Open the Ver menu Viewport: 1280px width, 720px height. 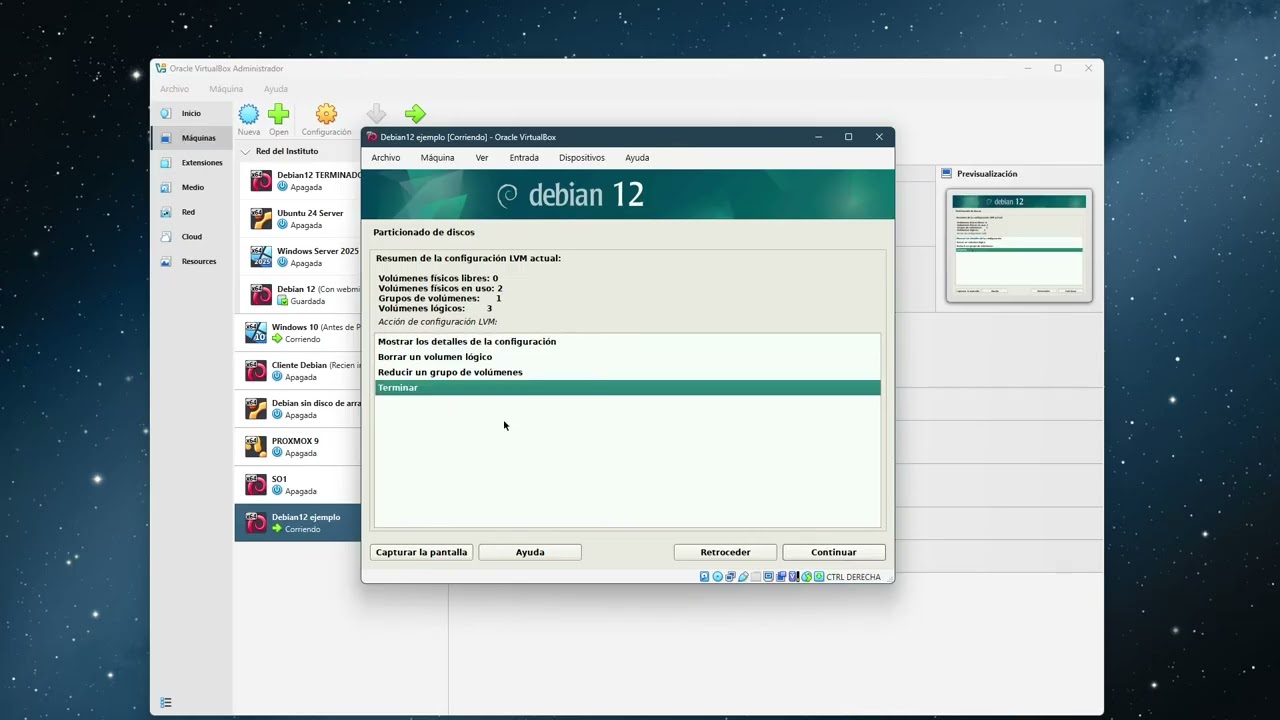[x=482, y=158]
